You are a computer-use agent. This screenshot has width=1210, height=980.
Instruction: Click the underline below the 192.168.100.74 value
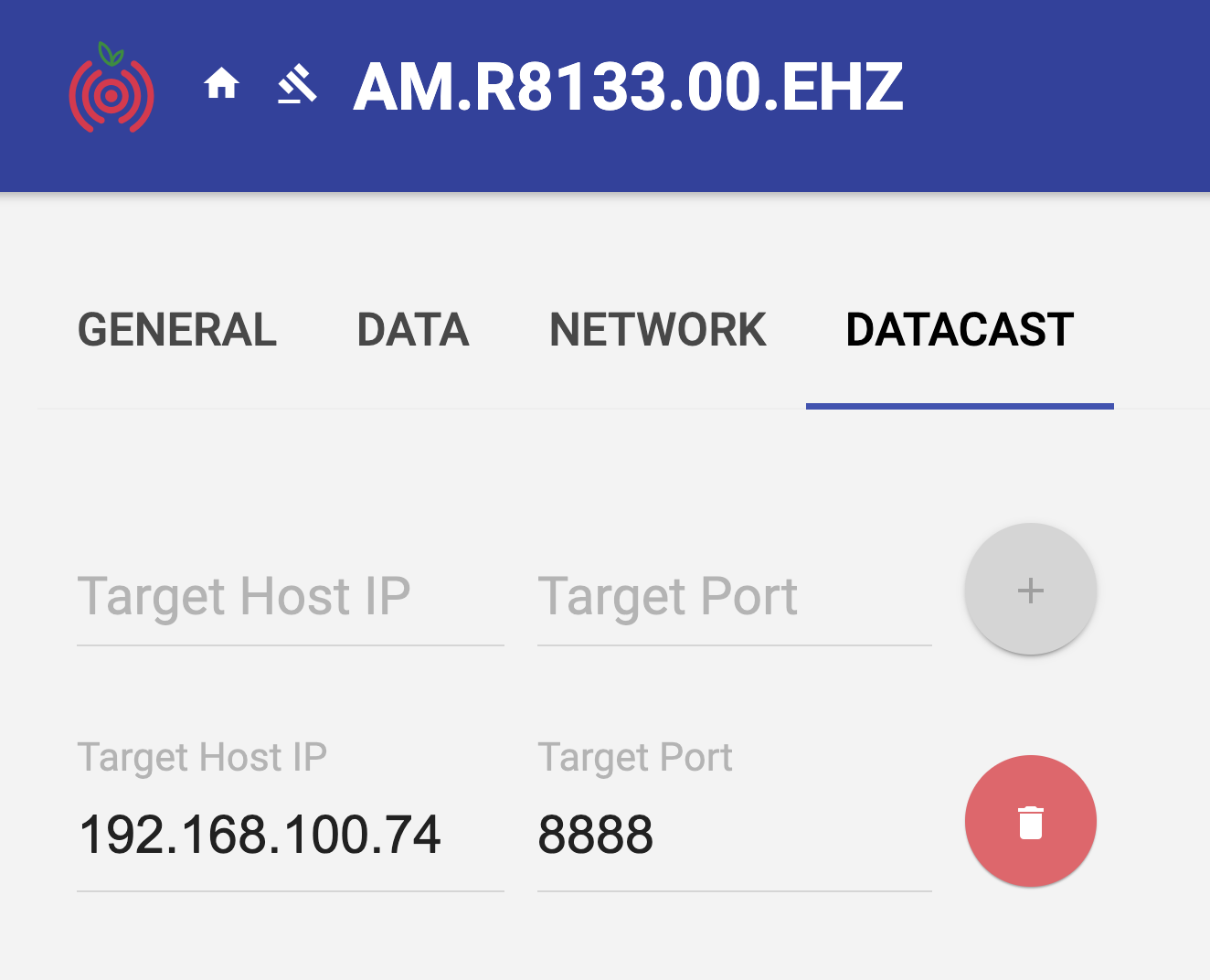[x=290, y=890]
